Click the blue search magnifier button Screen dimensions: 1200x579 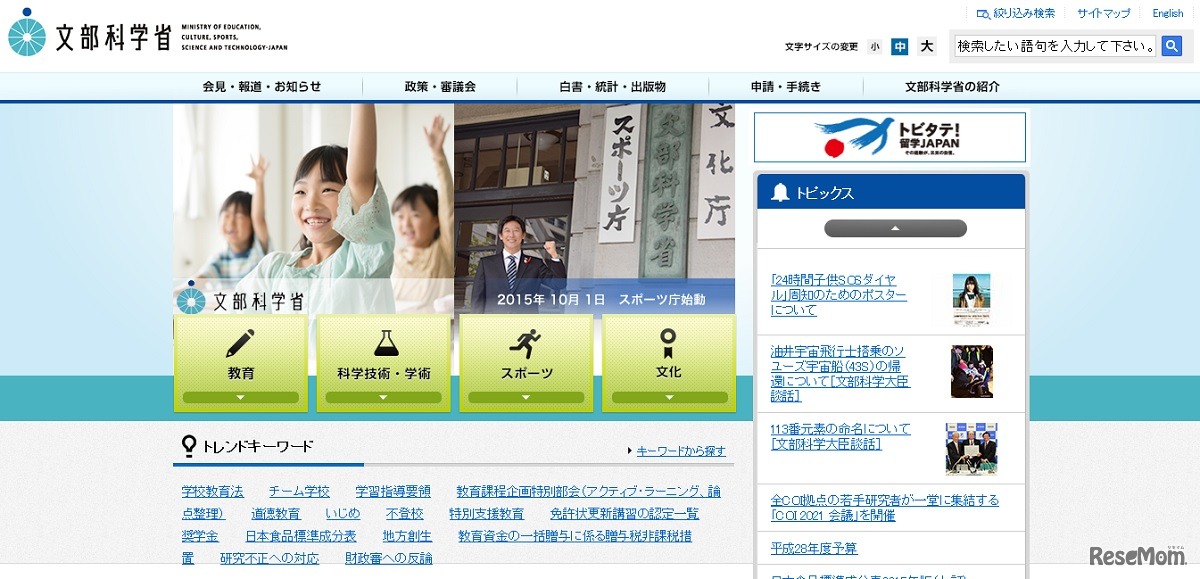pos(1172,45)
